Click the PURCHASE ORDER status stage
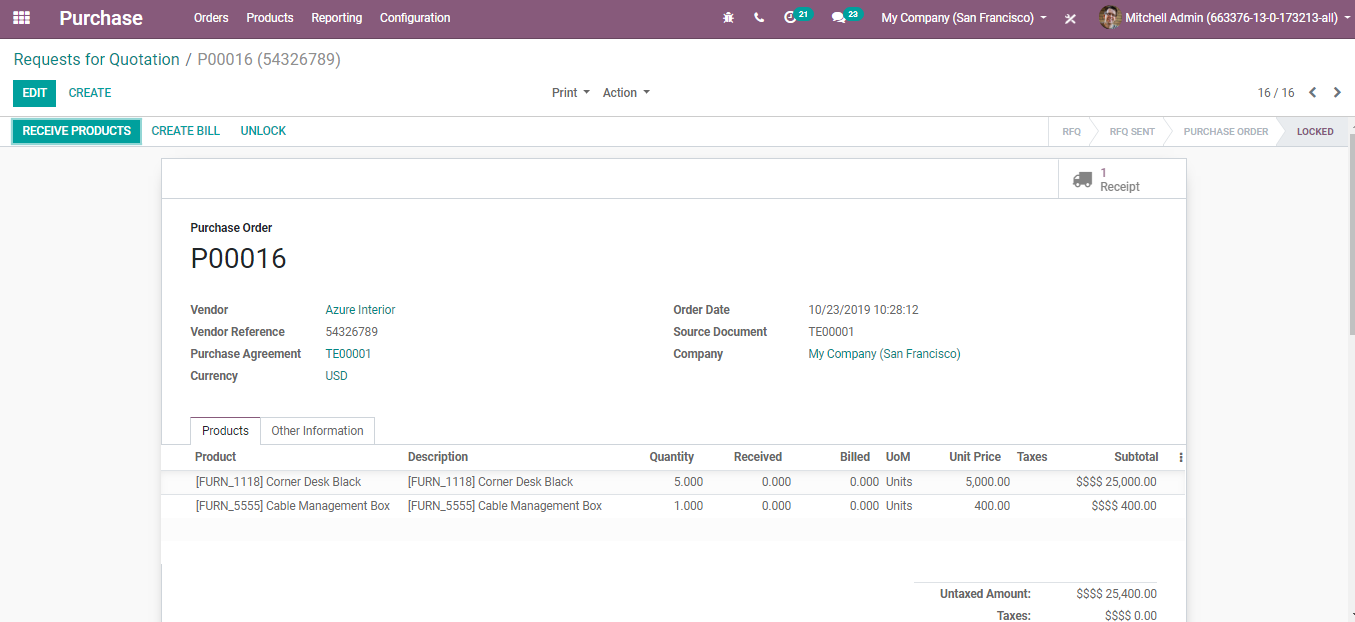The width and height of the screenshot is (1355, 622). 1225,132
